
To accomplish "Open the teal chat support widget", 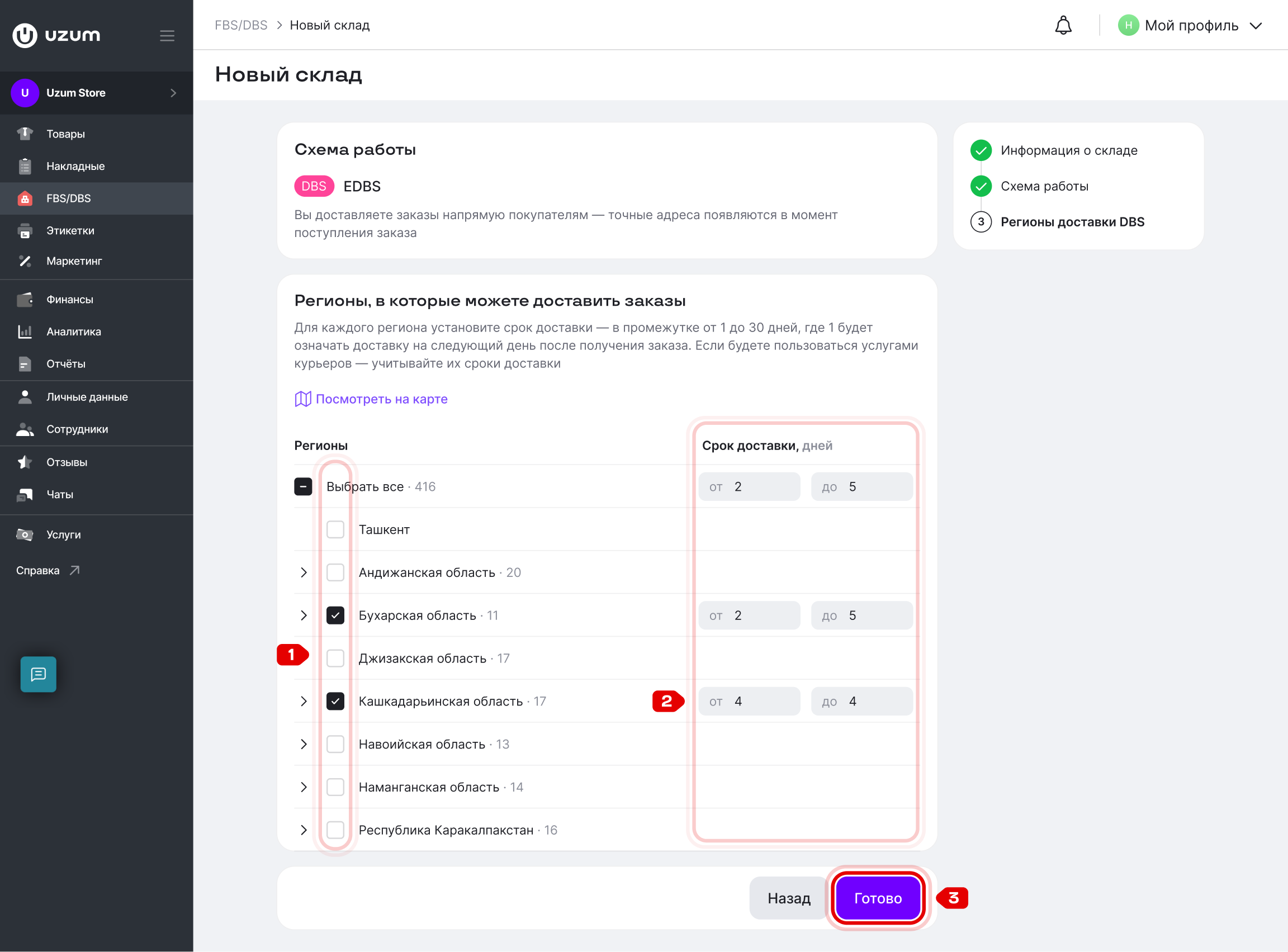I will pos(39,674).
